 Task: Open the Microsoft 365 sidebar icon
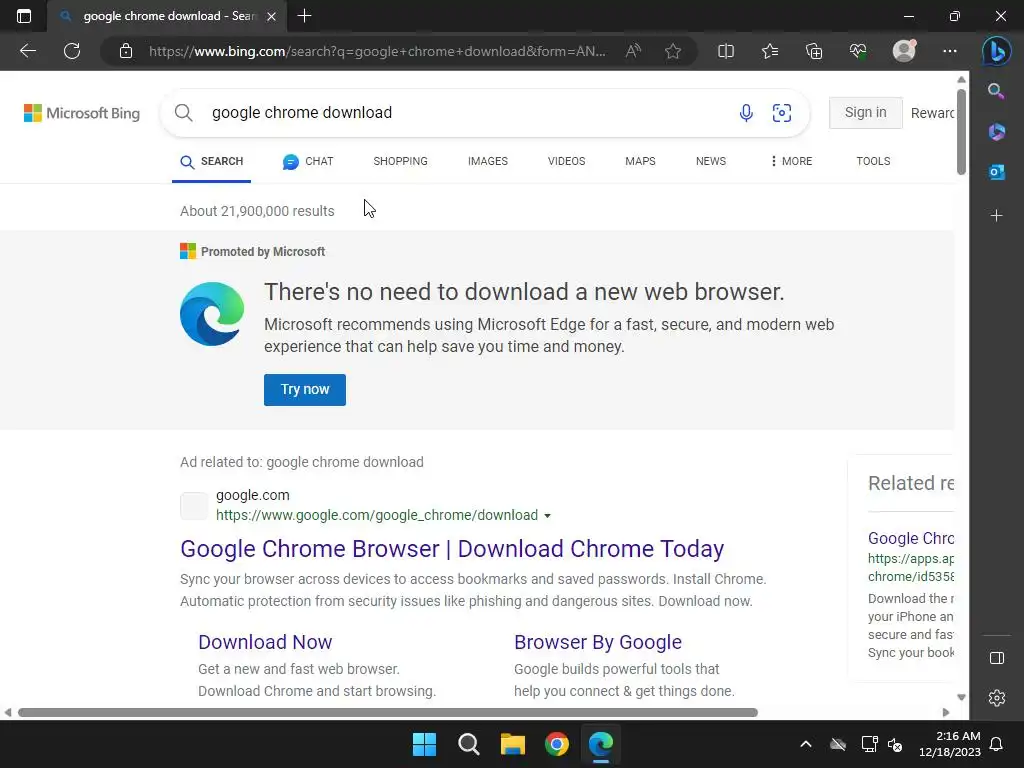point(996,131)
